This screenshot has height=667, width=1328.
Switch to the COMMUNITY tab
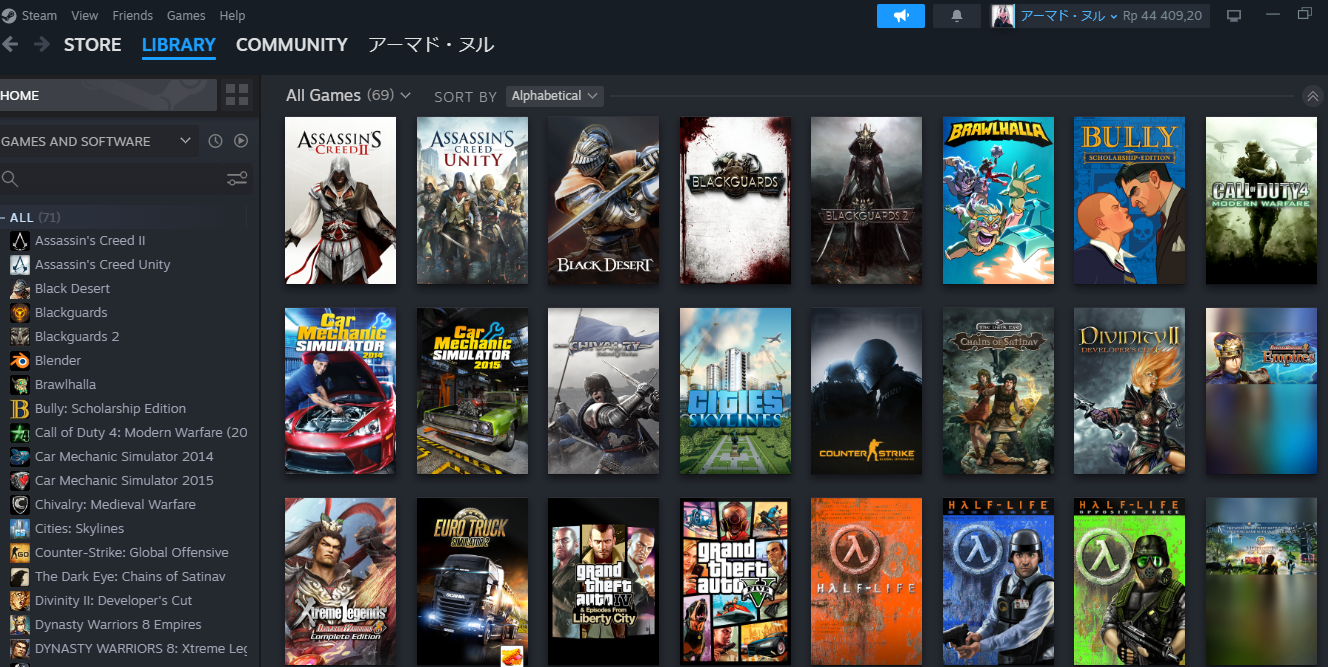[x=292, y=45]
